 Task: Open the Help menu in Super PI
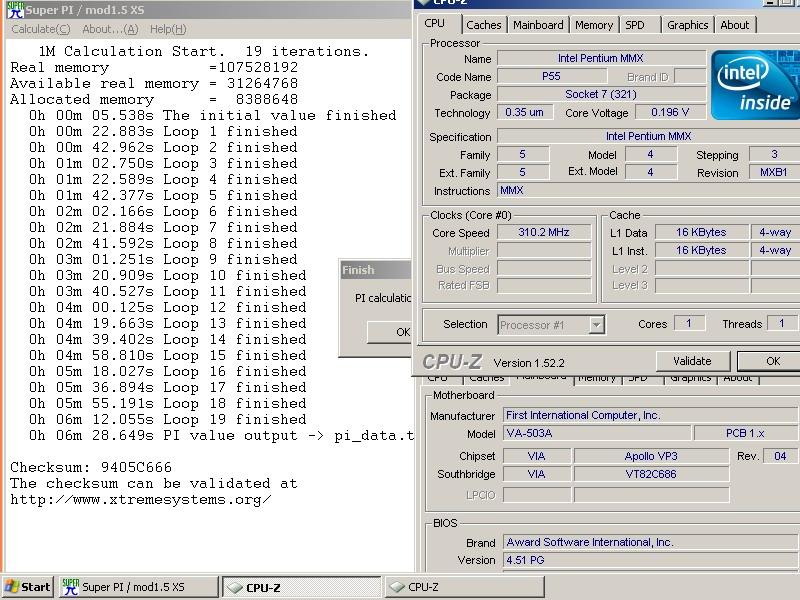(168, 29)
